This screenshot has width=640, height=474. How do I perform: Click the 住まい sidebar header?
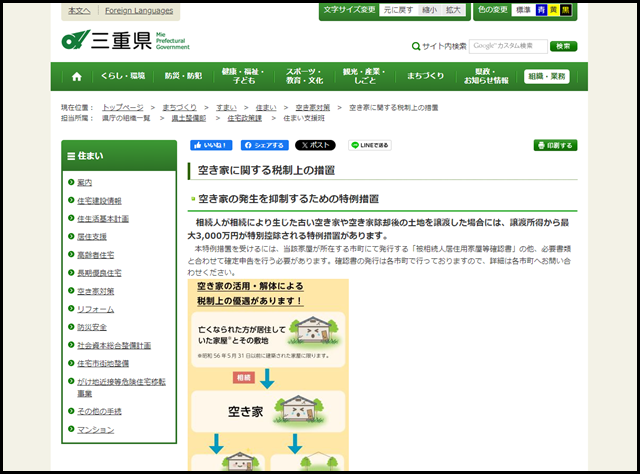coord(119,156)
